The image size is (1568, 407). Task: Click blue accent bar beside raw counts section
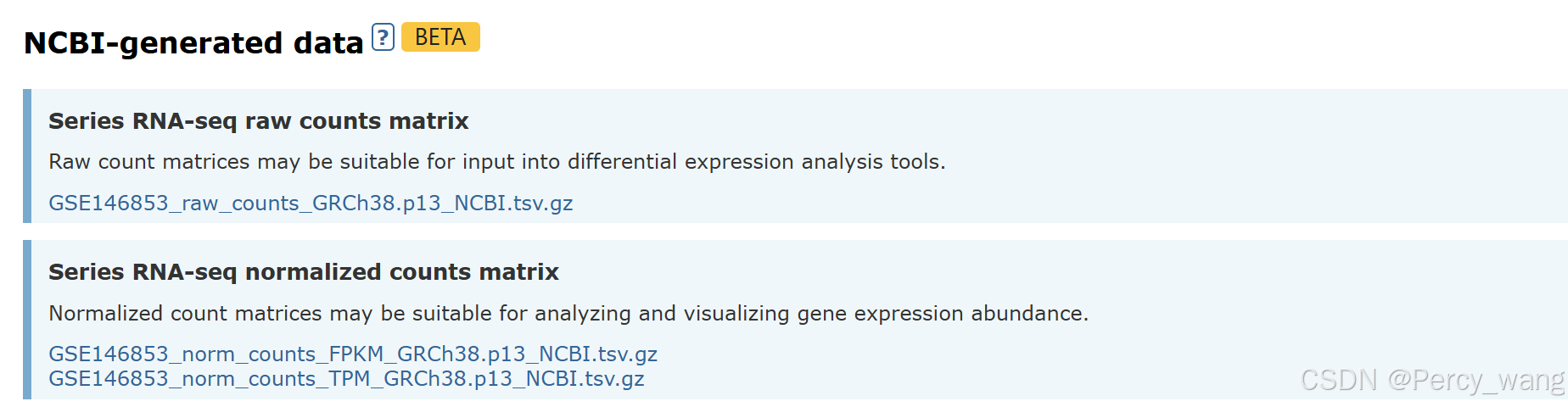click(27, 156)
